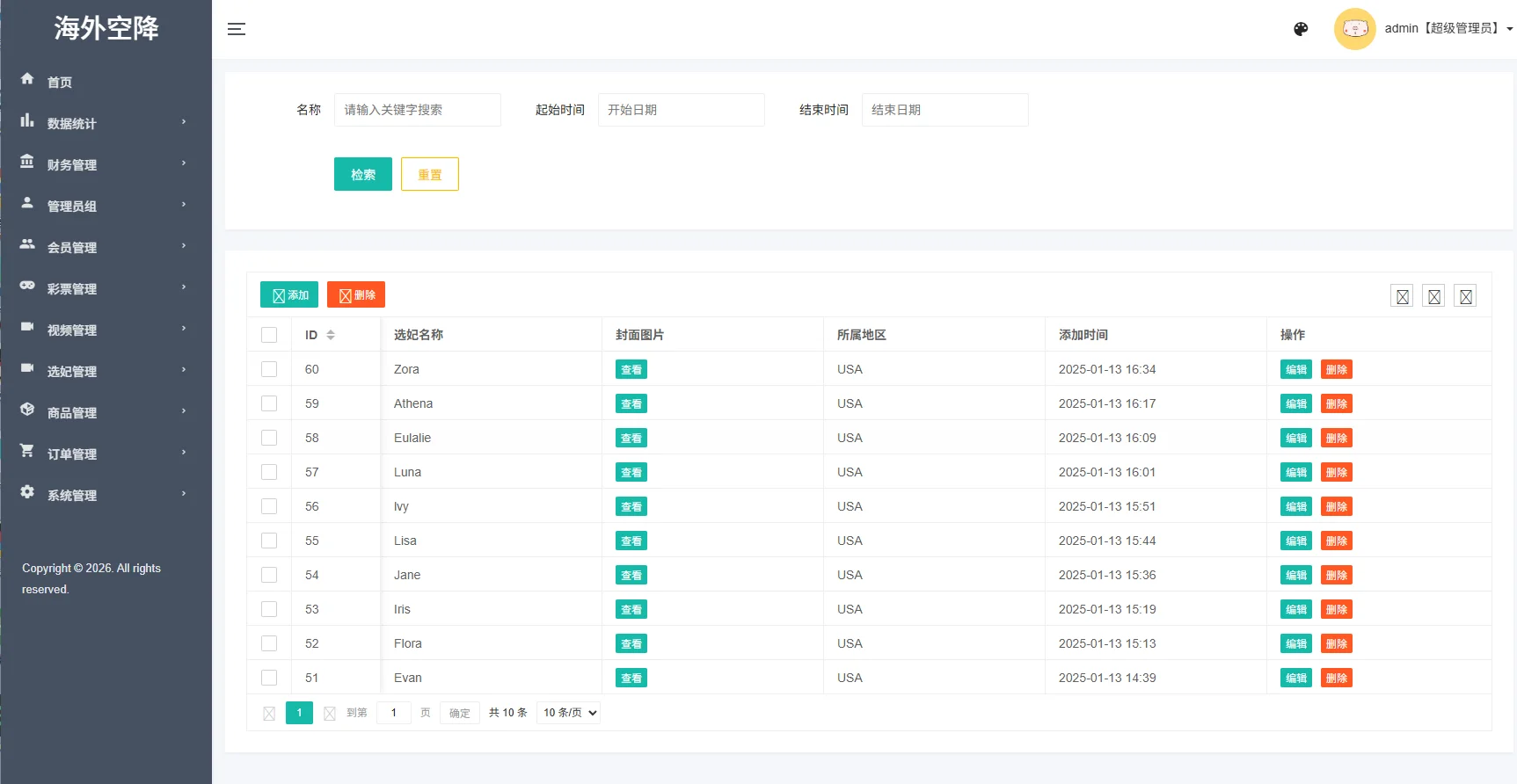Click the admin avatar image
Image resolution: width=1517 pixels, height=784 pixels.
[1354, 29]
